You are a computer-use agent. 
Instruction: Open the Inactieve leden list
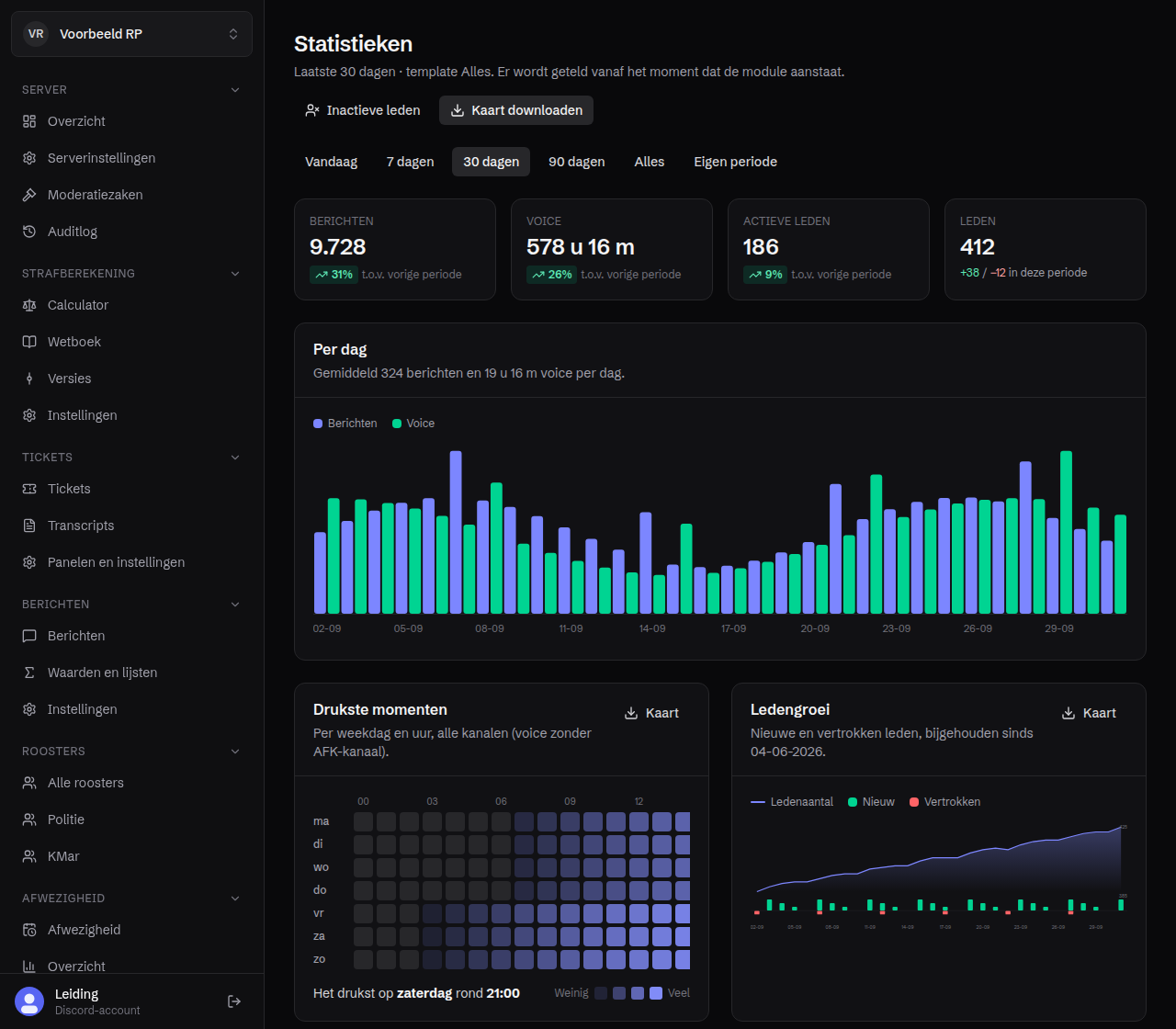[363, 110]
